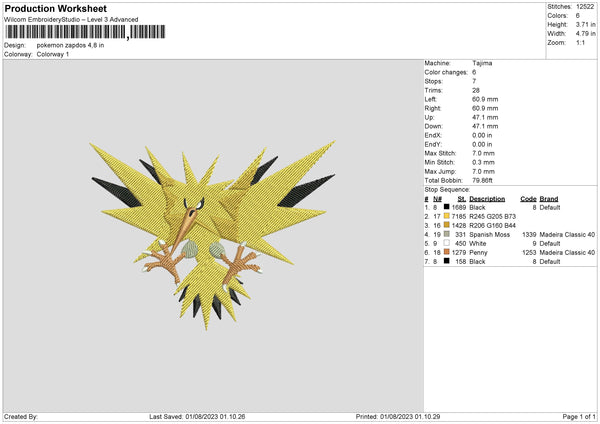Click the stitch count 158 in stop 7
This screenshot has height=424, width=600.
460,262
